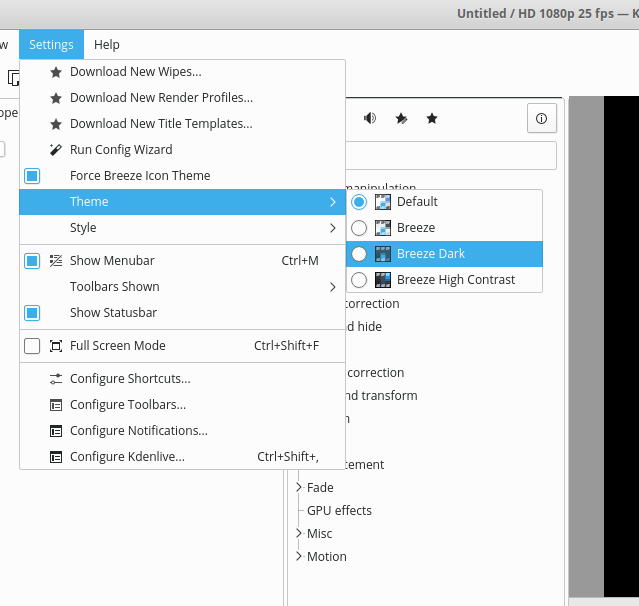Expand the Misc effects category
This screenshot has width=639, height=606.
[x=299, y=533]
